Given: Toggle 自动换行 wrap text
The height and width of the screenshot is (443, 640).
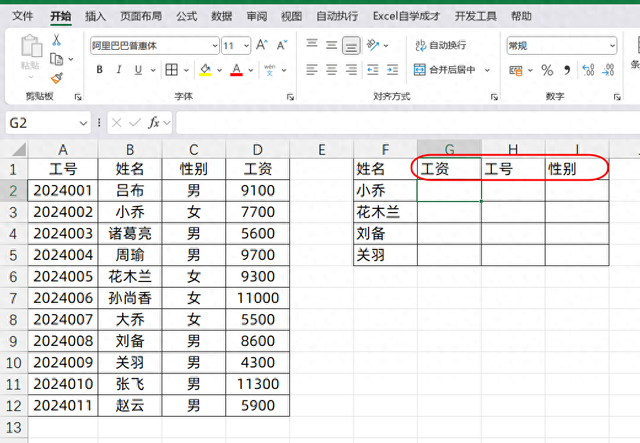Looking at the screenshot, I should 440,45.
